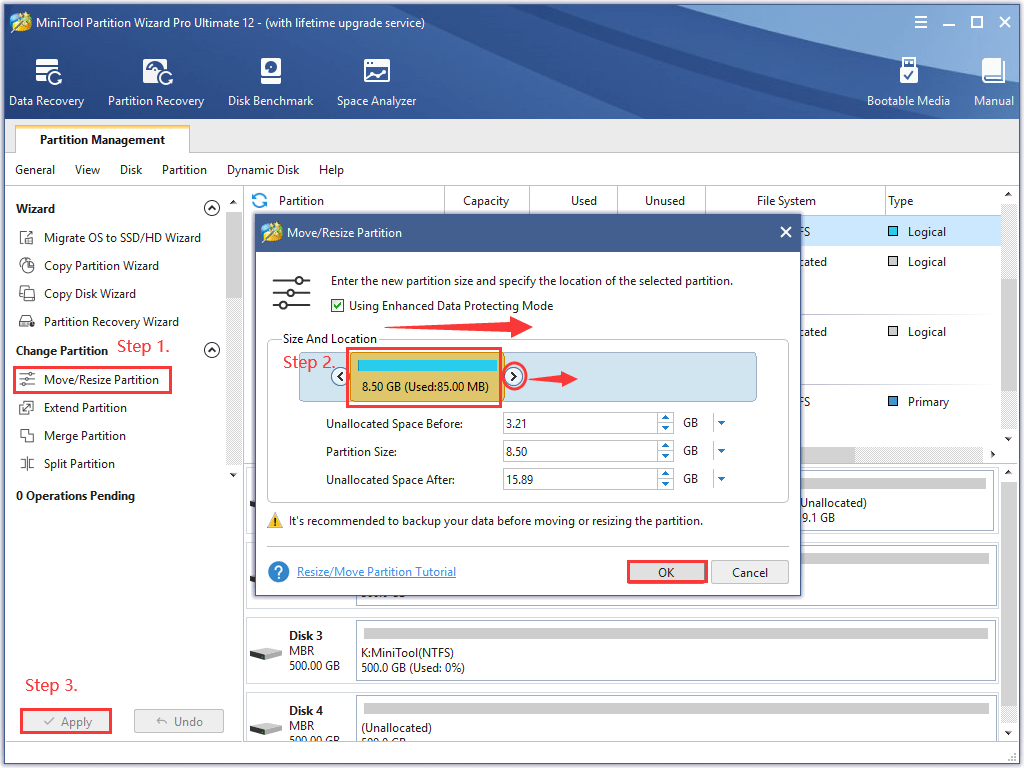Open the GB unit dropdown for Partition Size
The width and height of the screenshot is (1024, 768).
[x=721, y=450]
